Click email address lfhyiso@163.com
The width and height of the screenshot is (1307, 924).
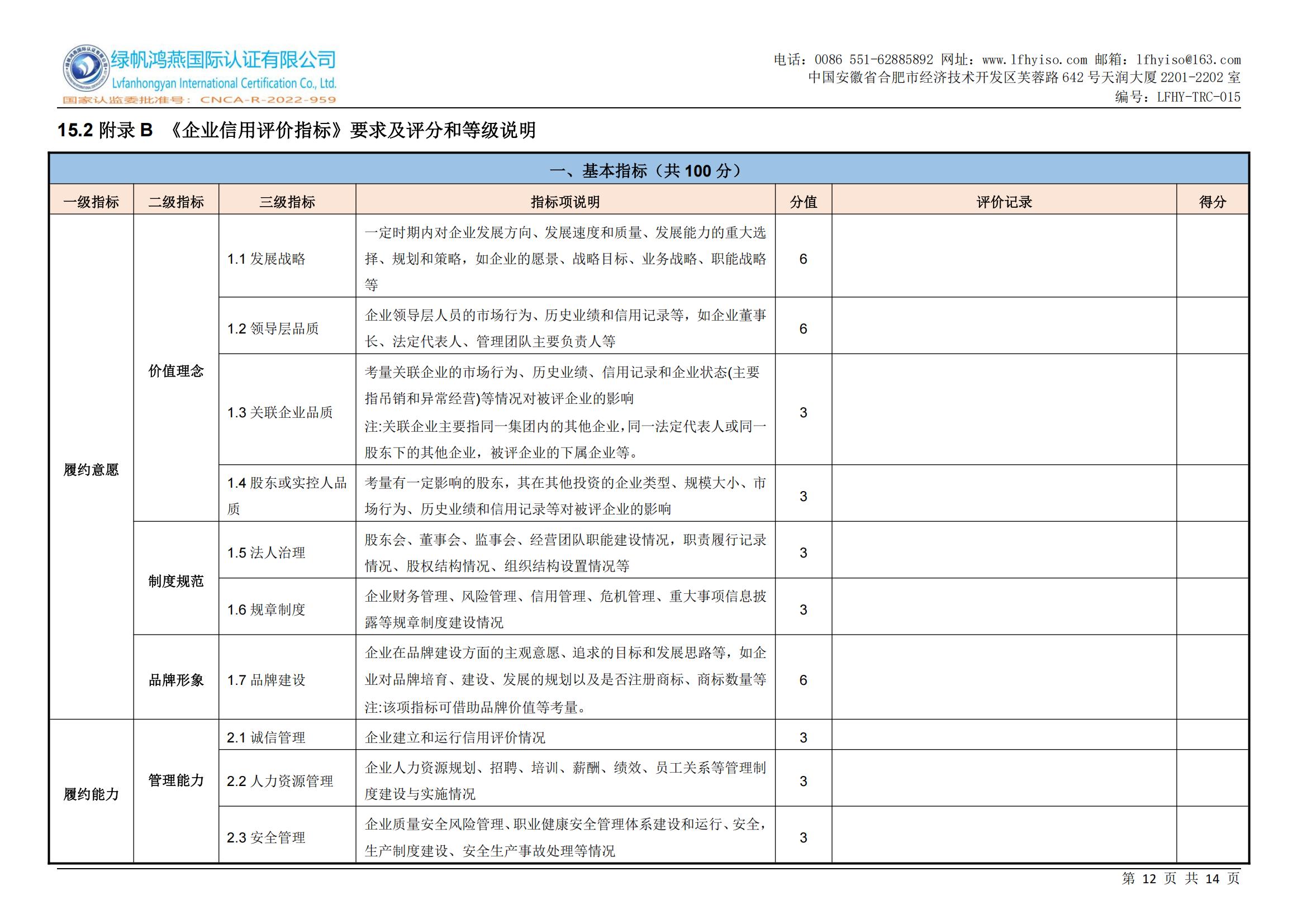point(1188,60)
